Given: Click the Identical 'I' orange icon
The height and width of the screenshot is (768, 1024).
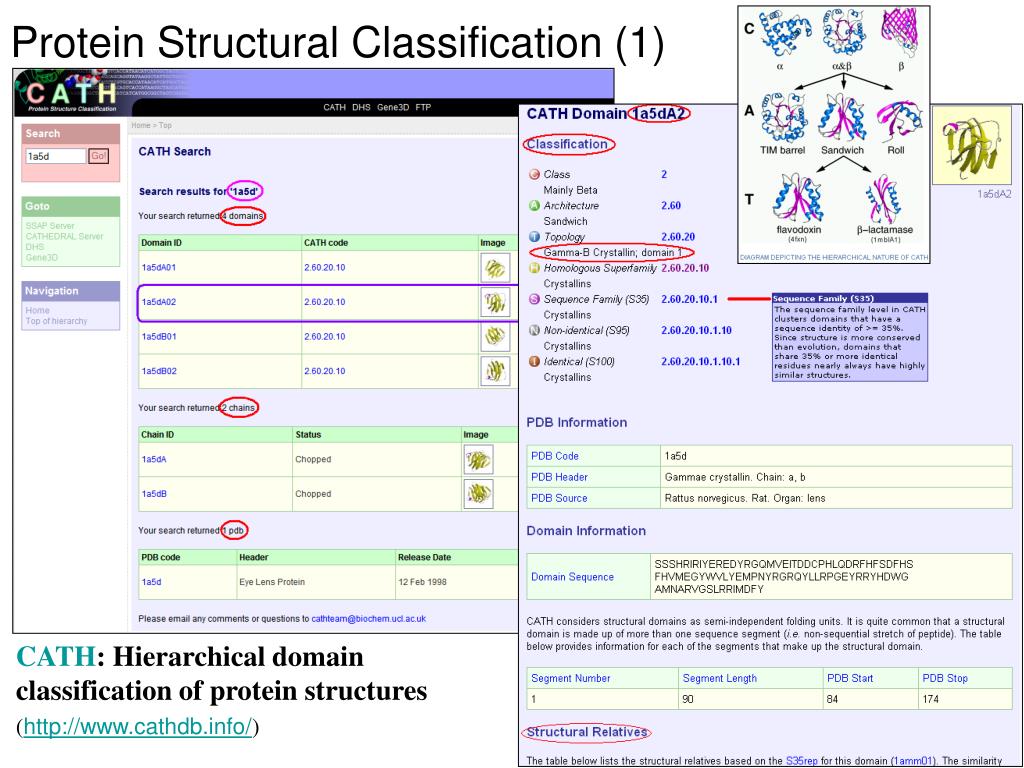Looking at the screenshot, I should point(534,361).
